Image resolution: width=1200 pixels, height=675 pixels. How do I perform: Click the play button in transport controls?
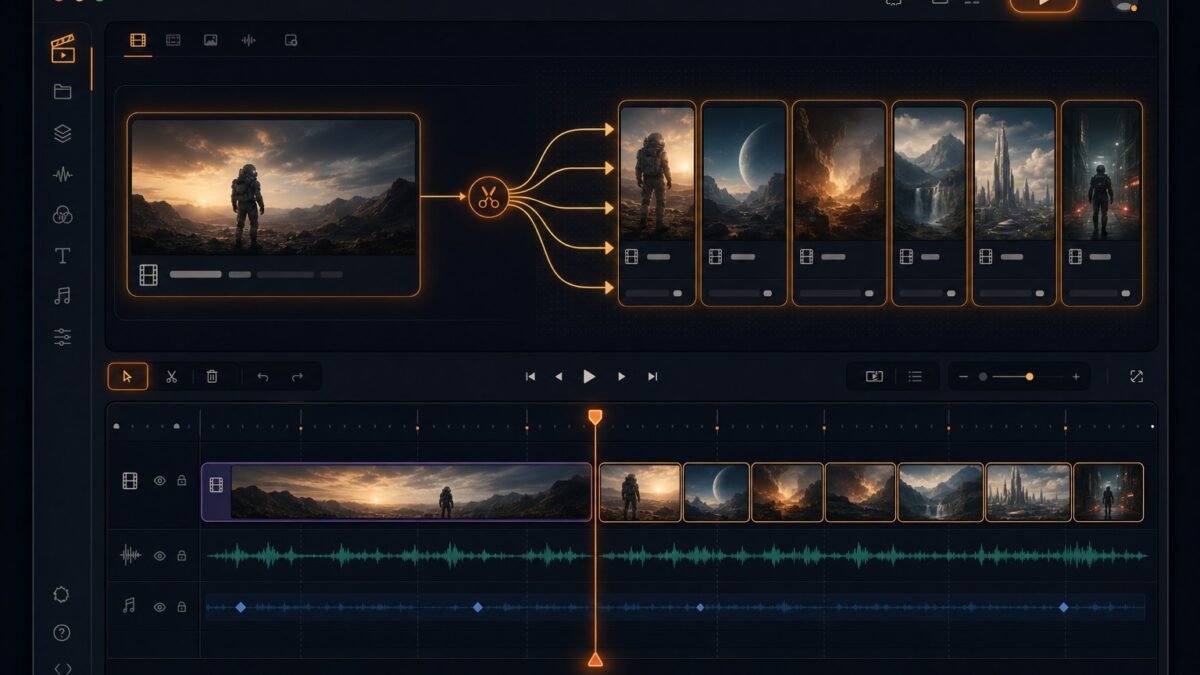[590, 376]
